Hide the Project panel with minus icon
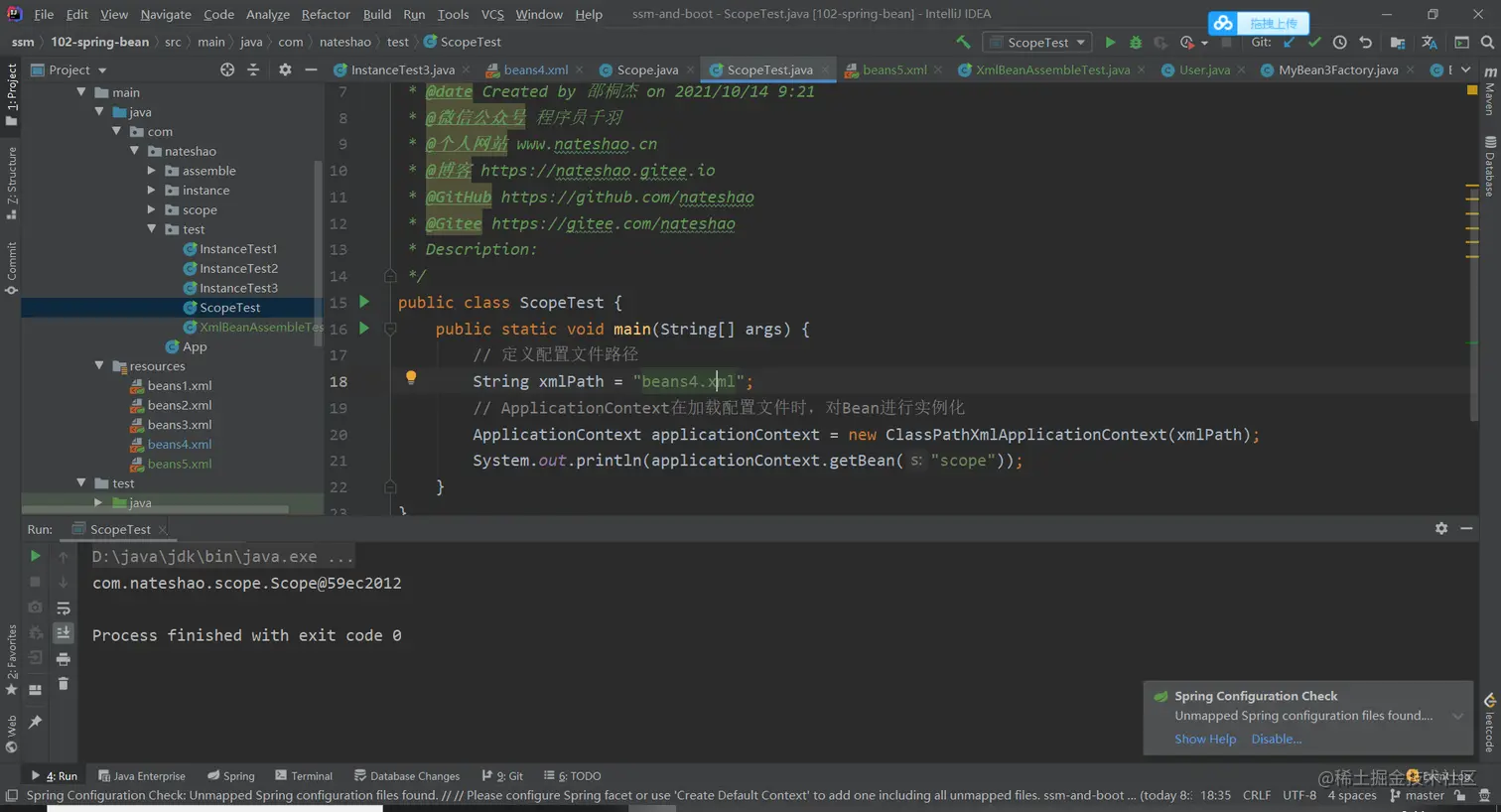The width and height of the screenshot is (1501, 812). pos(311,69)
